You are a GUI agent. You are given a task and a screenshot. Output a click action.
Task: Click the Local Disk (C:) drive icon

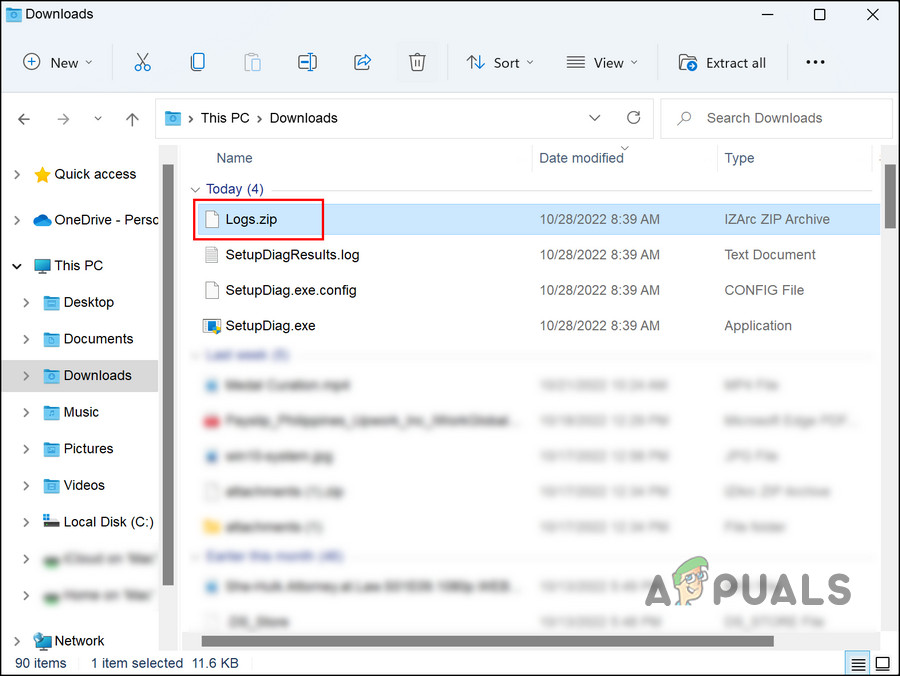click(x=51, y=520)
